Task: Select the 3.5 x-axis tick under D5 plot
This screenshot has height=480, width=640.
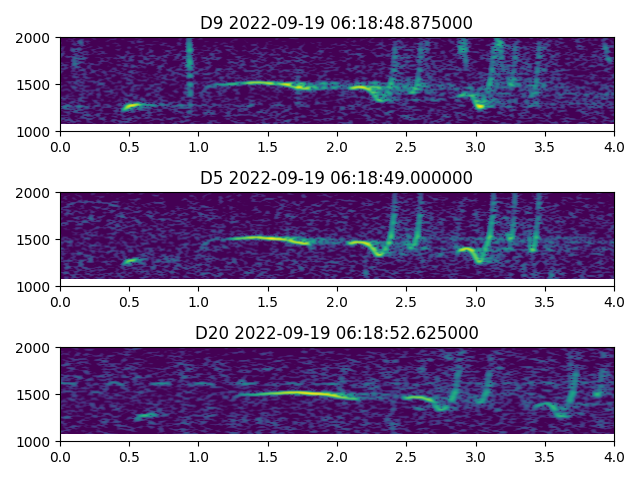Action: coord(545,301)
